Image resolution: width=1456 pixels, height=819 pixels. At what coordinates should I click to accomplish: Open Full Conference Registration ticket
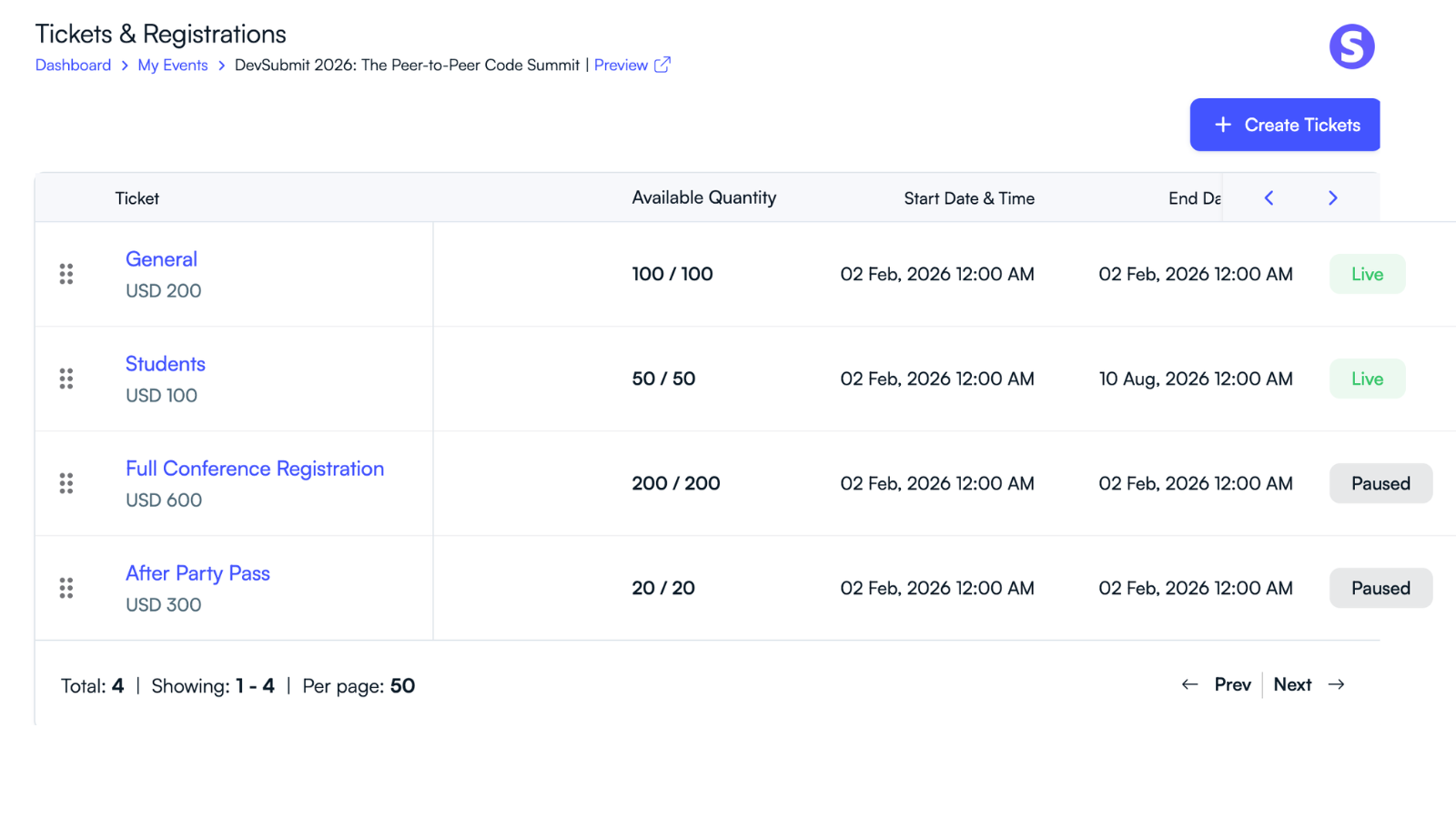(255, 469)
